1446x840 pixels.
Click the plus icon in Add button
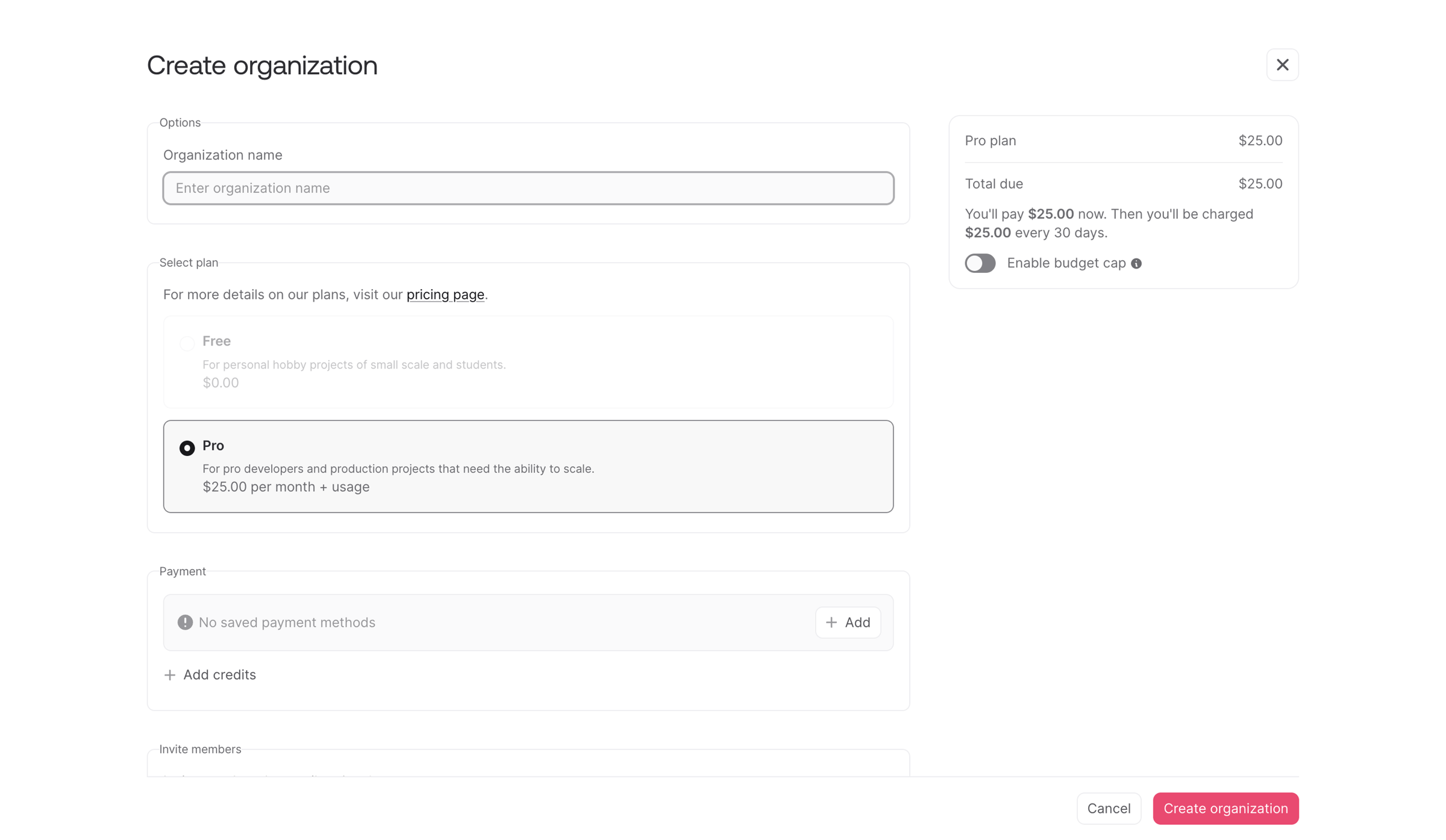pos(831,622)
